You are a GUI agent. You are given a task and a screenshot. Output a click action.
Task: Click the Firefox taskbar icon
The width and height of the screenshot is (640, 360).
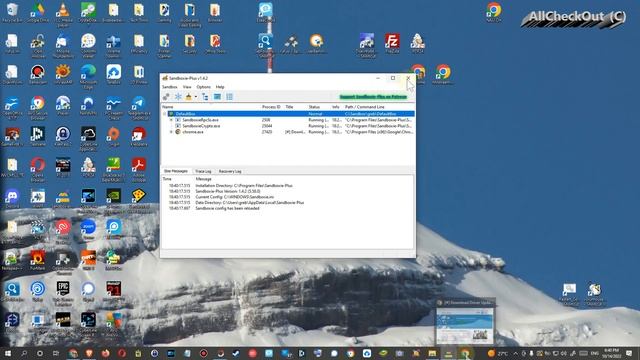tap(105, 353)
